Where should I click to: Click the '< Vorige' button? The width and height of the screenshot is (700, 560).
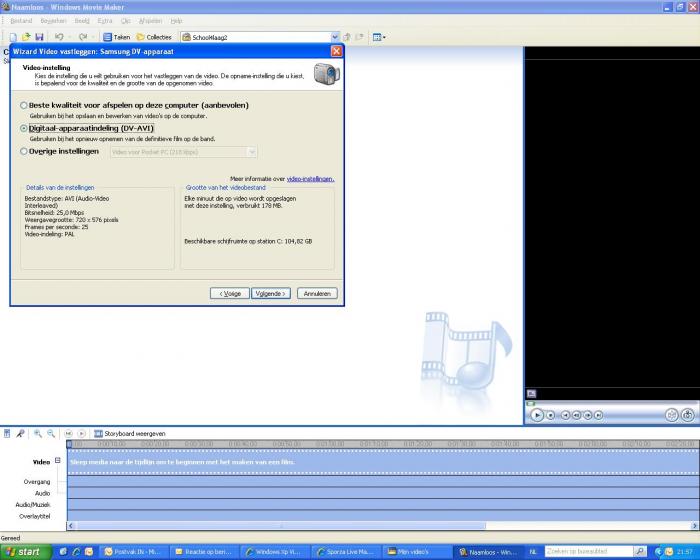point(230,293)
